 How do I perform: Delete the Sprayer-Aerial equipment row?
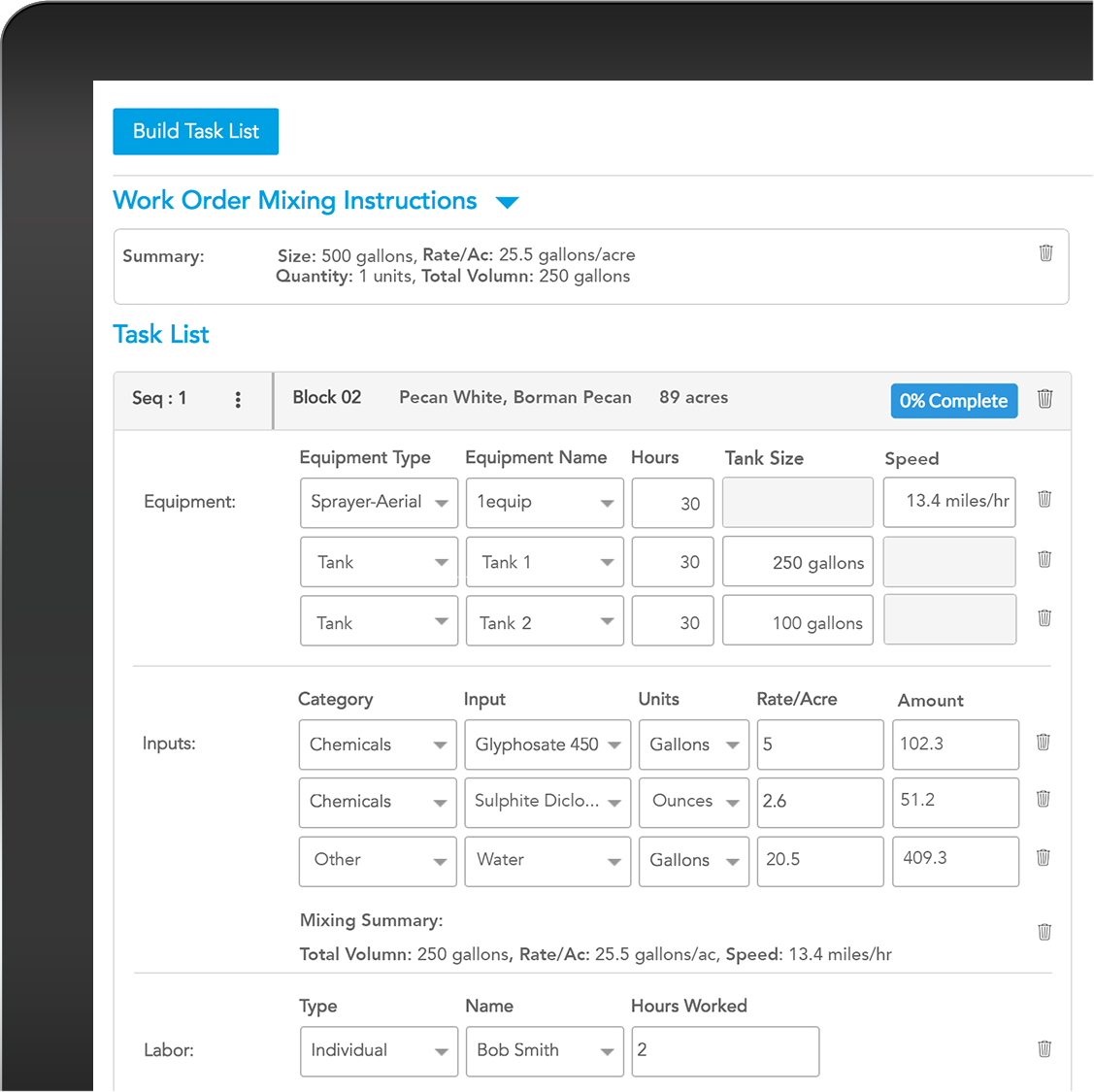[x=1044, y=499]
